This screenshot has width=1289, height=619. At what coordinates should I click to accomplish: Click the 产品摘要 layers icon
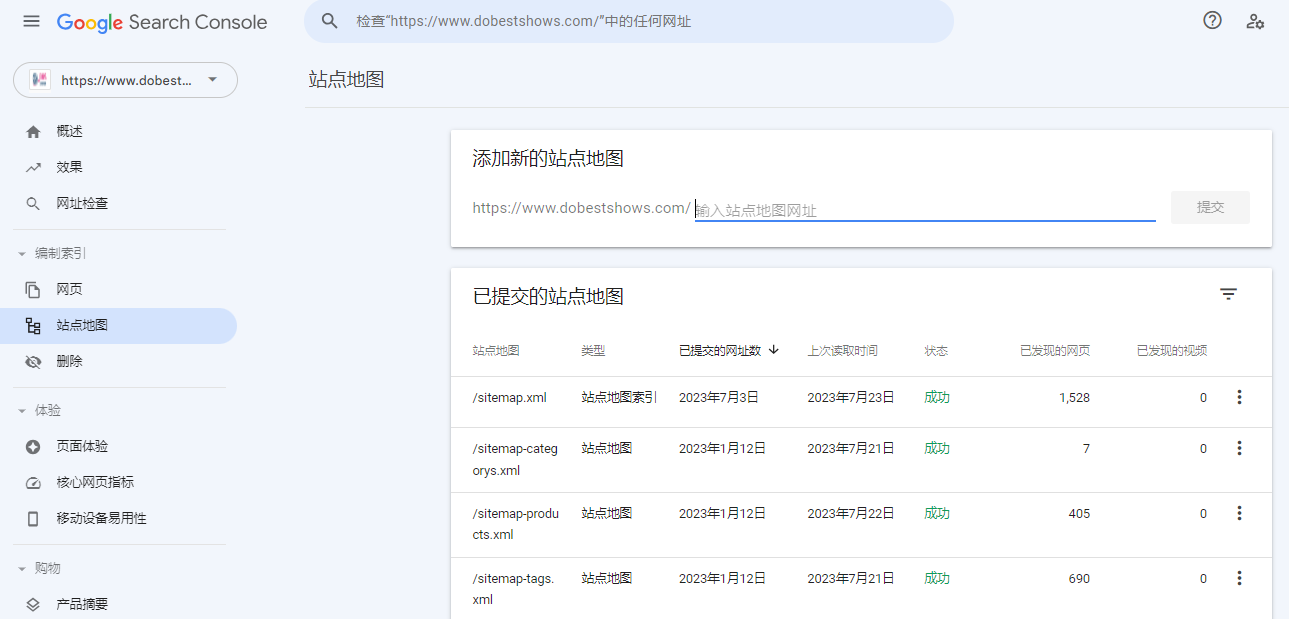click(33, 605)
